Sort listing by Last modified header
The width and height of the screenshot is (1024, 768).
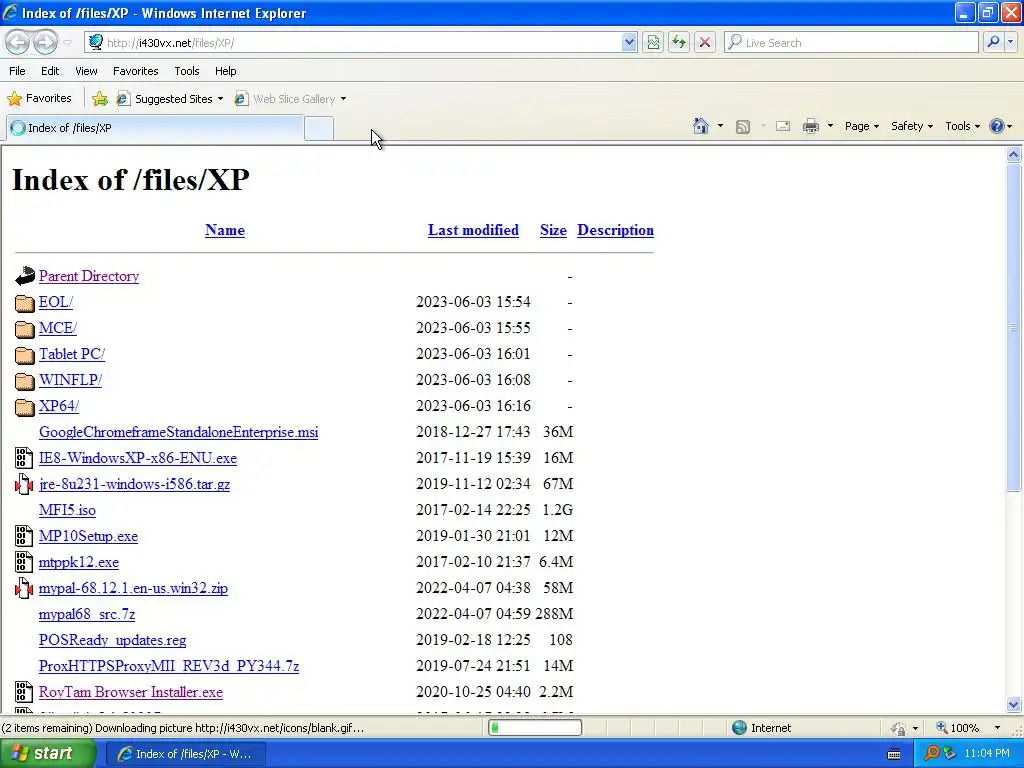click(473, 230)
